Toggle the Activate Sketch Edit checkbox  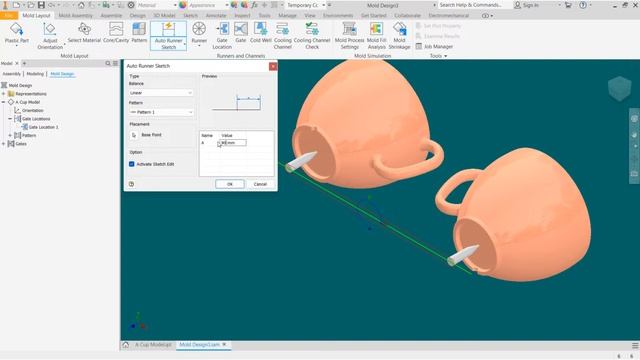(131, 164)
